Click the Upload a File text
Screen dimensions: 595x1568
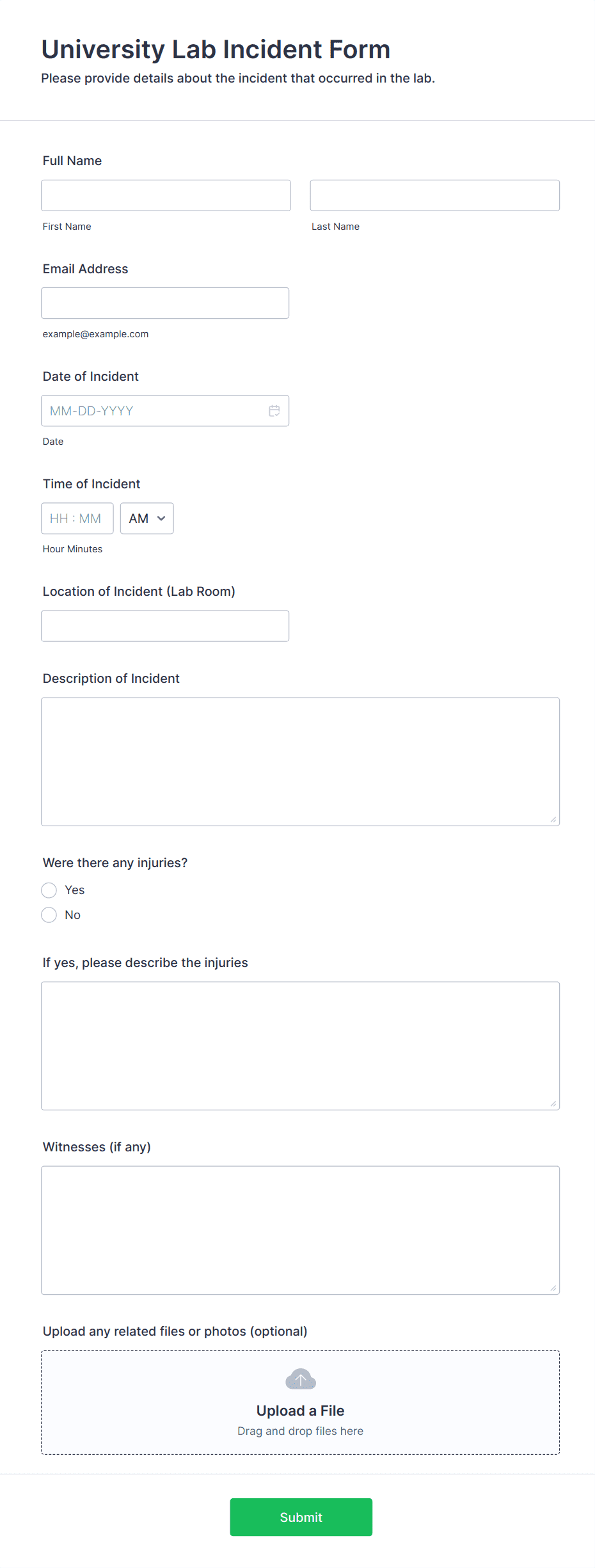tap(301, 1411)
